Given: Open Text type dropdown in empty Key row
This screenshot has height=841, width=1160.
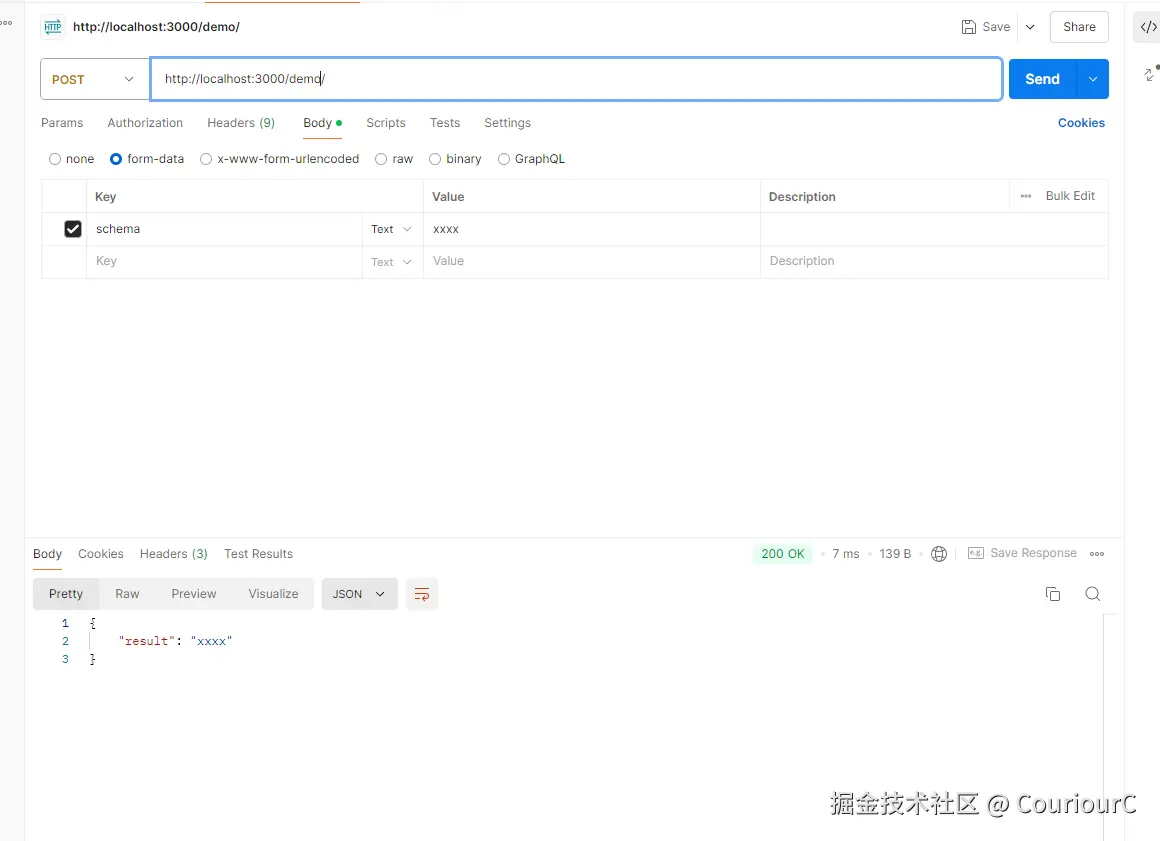Looking at the screenshot, I should [x=391, y=262].
